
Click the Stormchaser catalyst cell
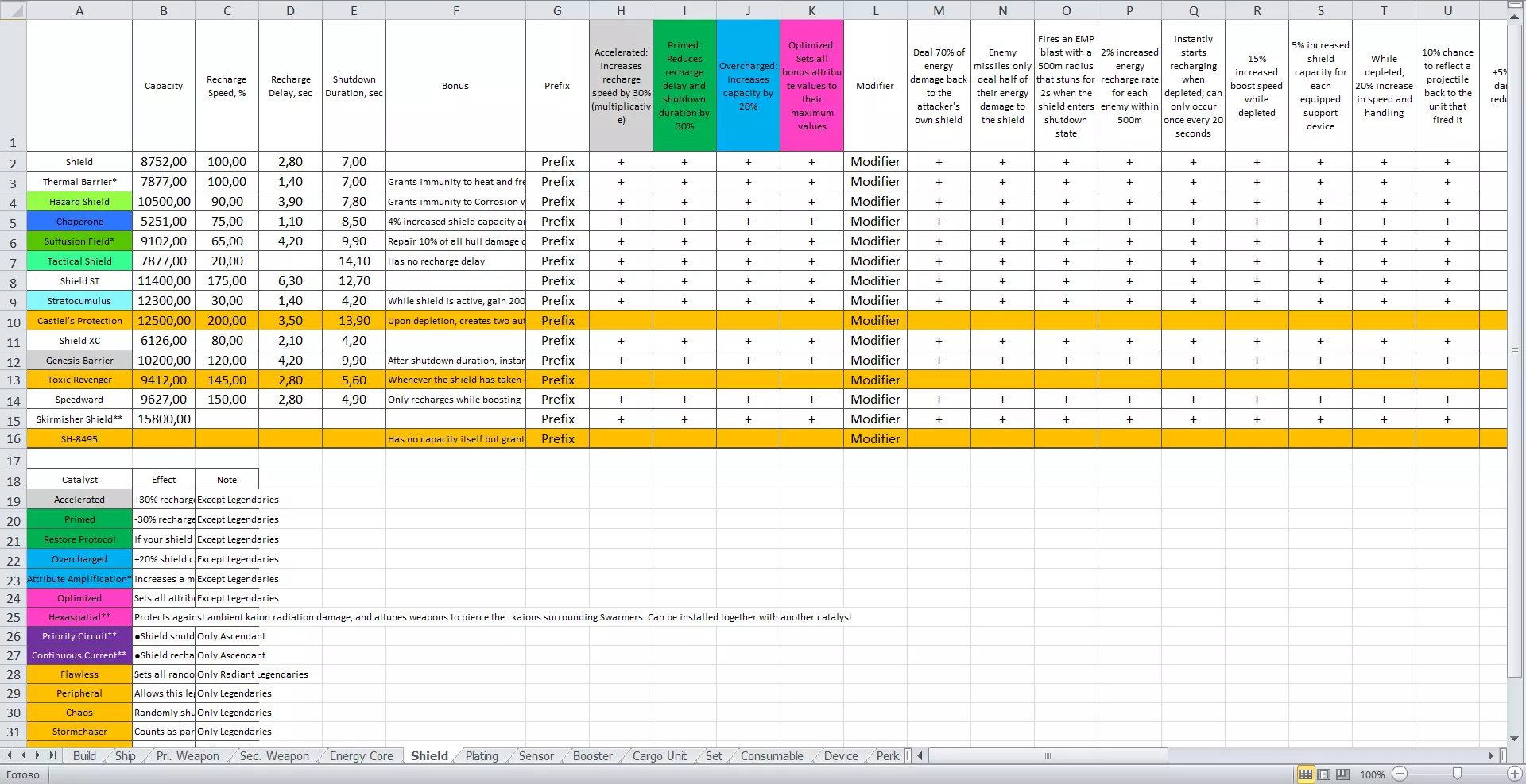(x=79, y=732)
